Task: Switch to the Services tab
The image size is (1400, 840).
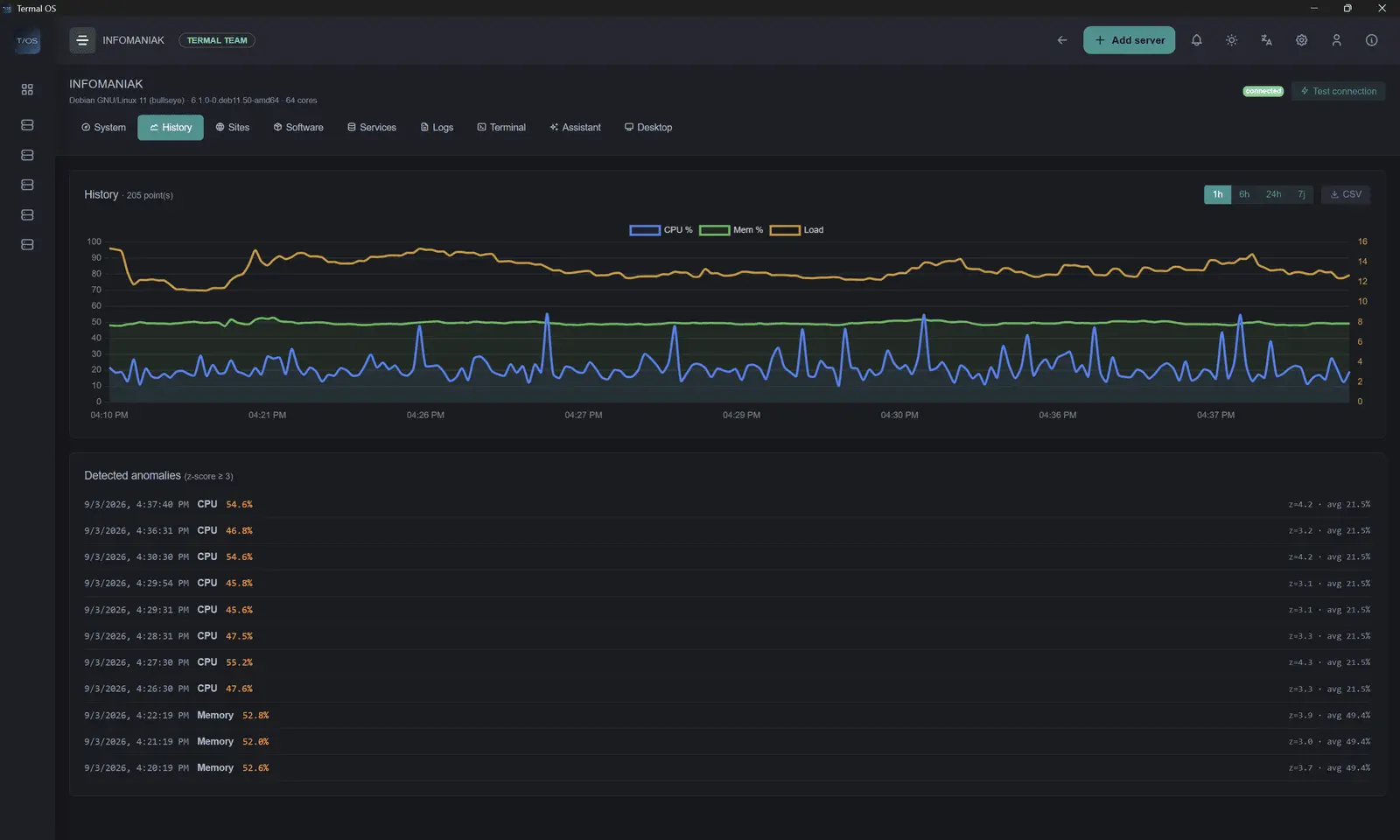Action: [372, 128]
